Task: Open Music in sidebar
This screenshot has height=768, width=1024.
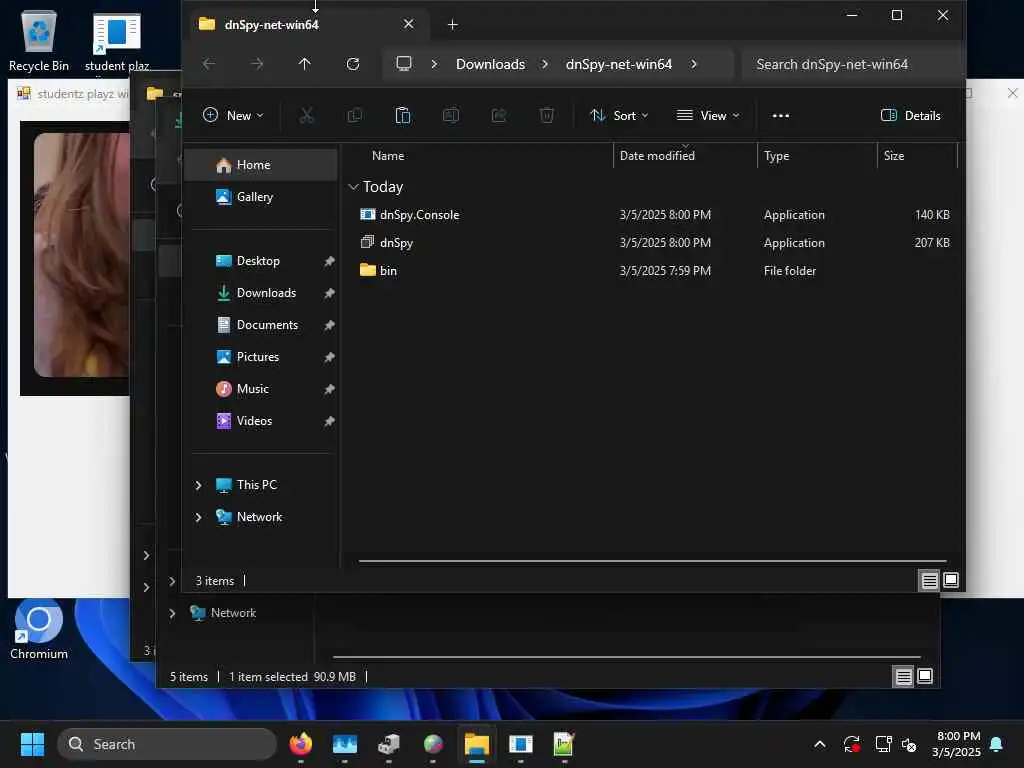Action: pos(261,389)
